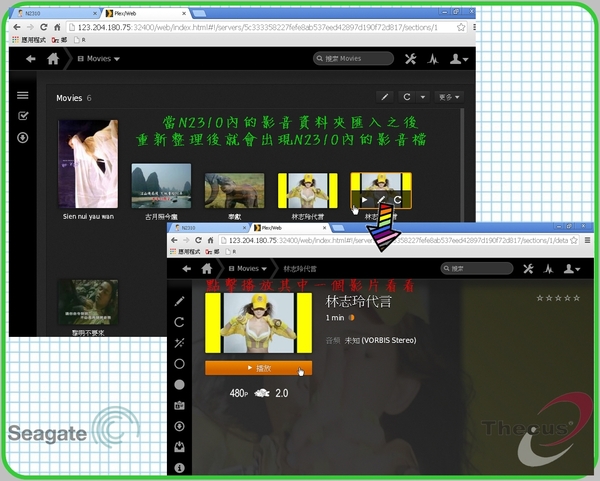Mark as unwatched with hollow circle icon

[x=179, y=364]
